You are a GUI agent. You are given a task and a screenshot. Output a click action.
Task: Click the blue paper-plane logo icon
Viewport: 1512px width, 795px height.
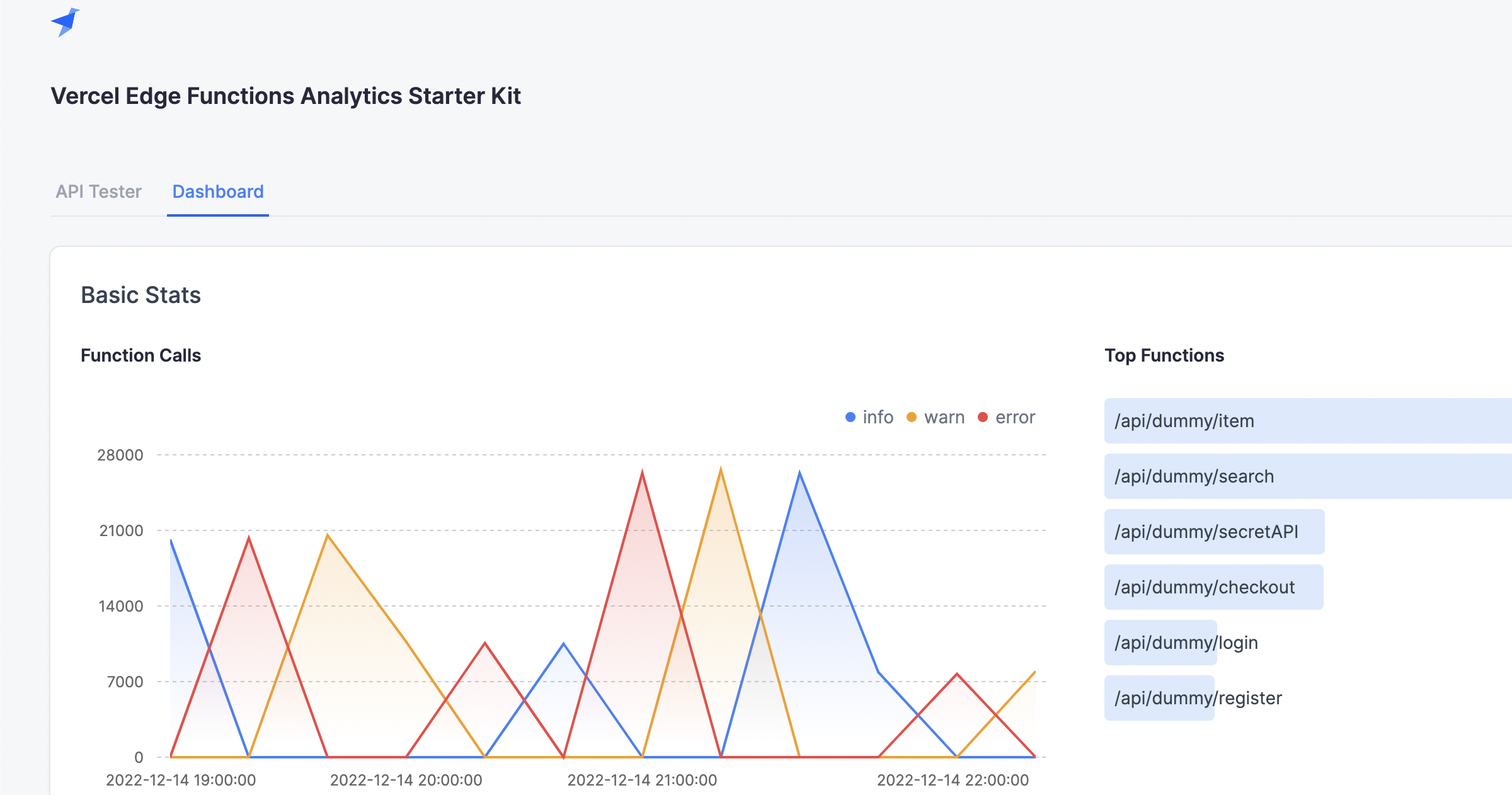pyautogui.click(x=66, y=23)
